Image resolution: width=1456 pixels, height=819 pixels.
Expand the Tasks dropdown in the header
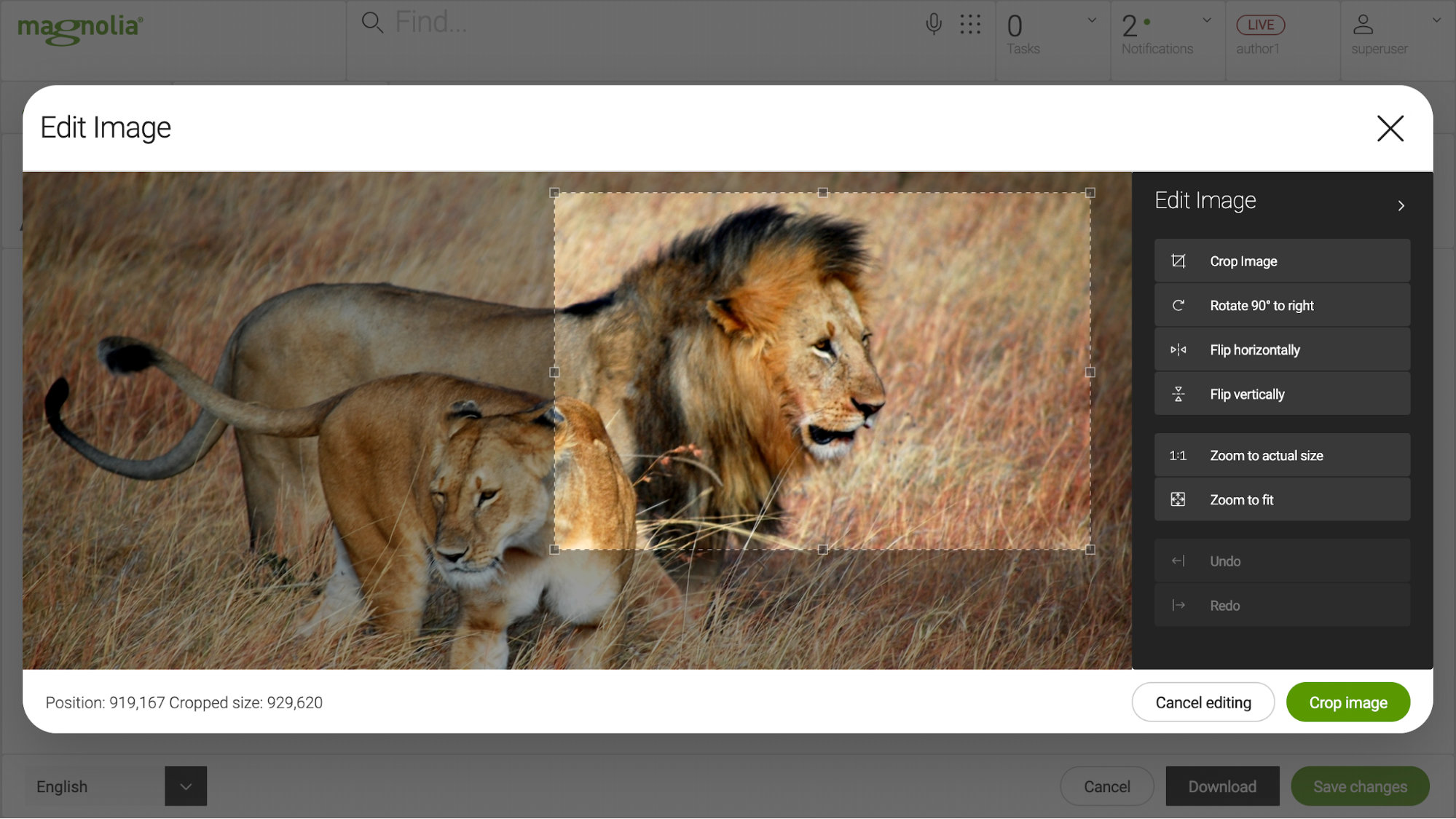point(1090,20)
